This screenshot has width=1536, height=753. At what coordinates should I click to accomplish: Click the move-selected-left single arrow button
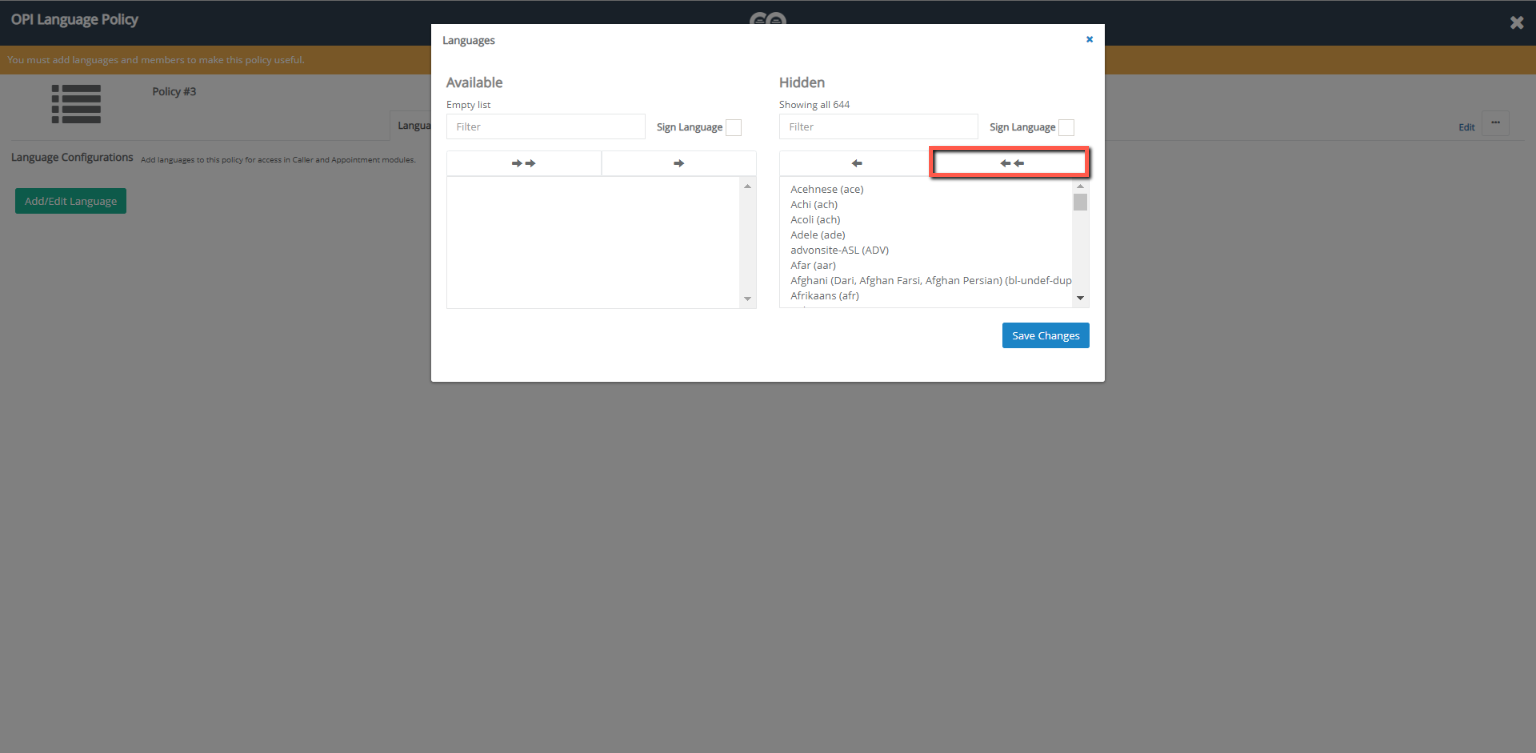tap(856, 163)
